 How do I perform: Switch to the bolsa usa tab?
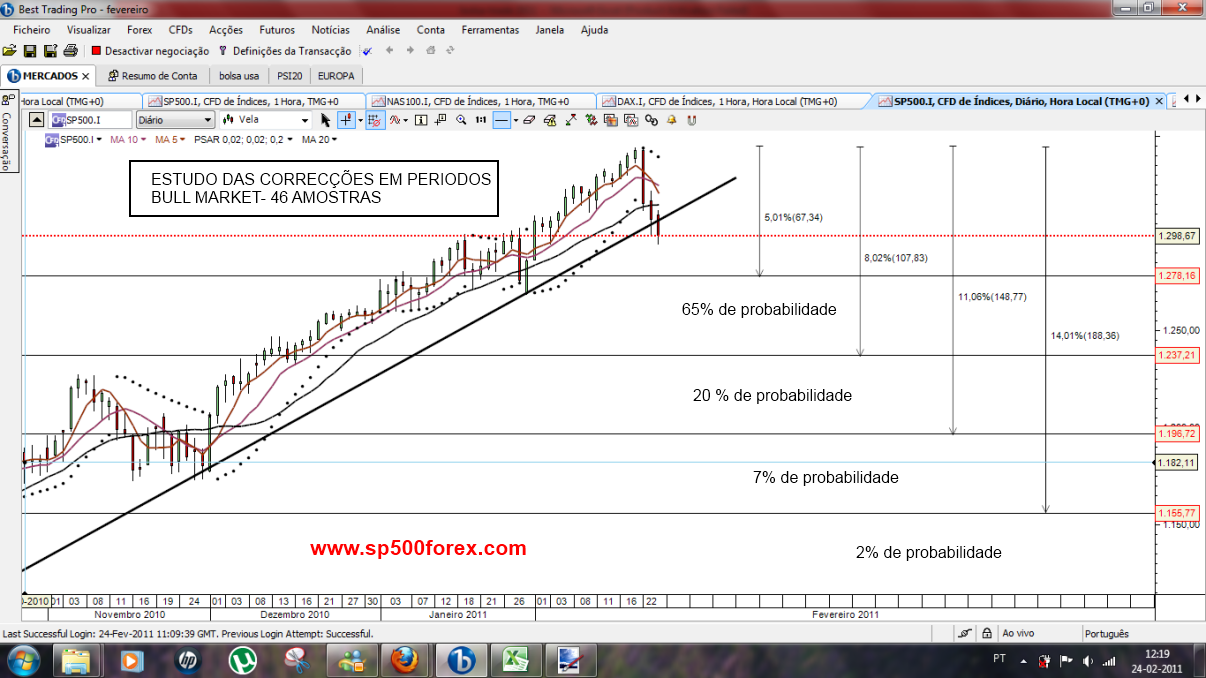[239, 75]
